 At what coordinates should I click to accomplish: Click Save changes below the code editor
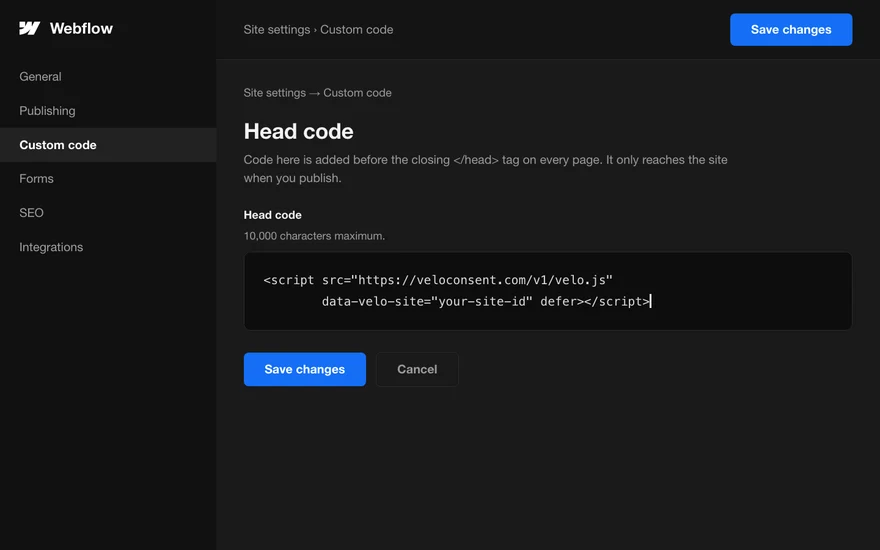click(x=305, y=369)
